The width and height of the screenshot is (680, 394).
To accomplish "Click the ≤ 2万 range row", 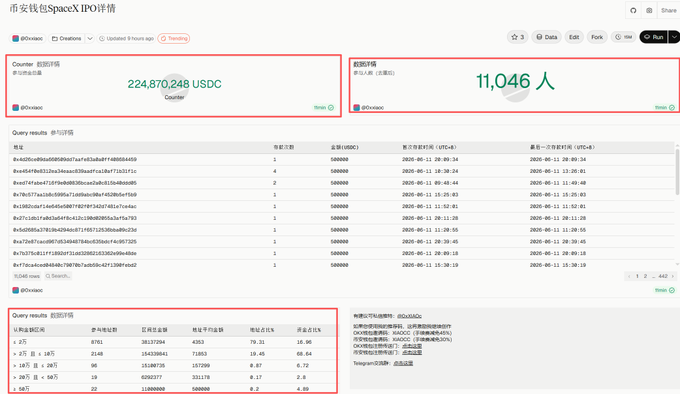I will pos(173,342).
